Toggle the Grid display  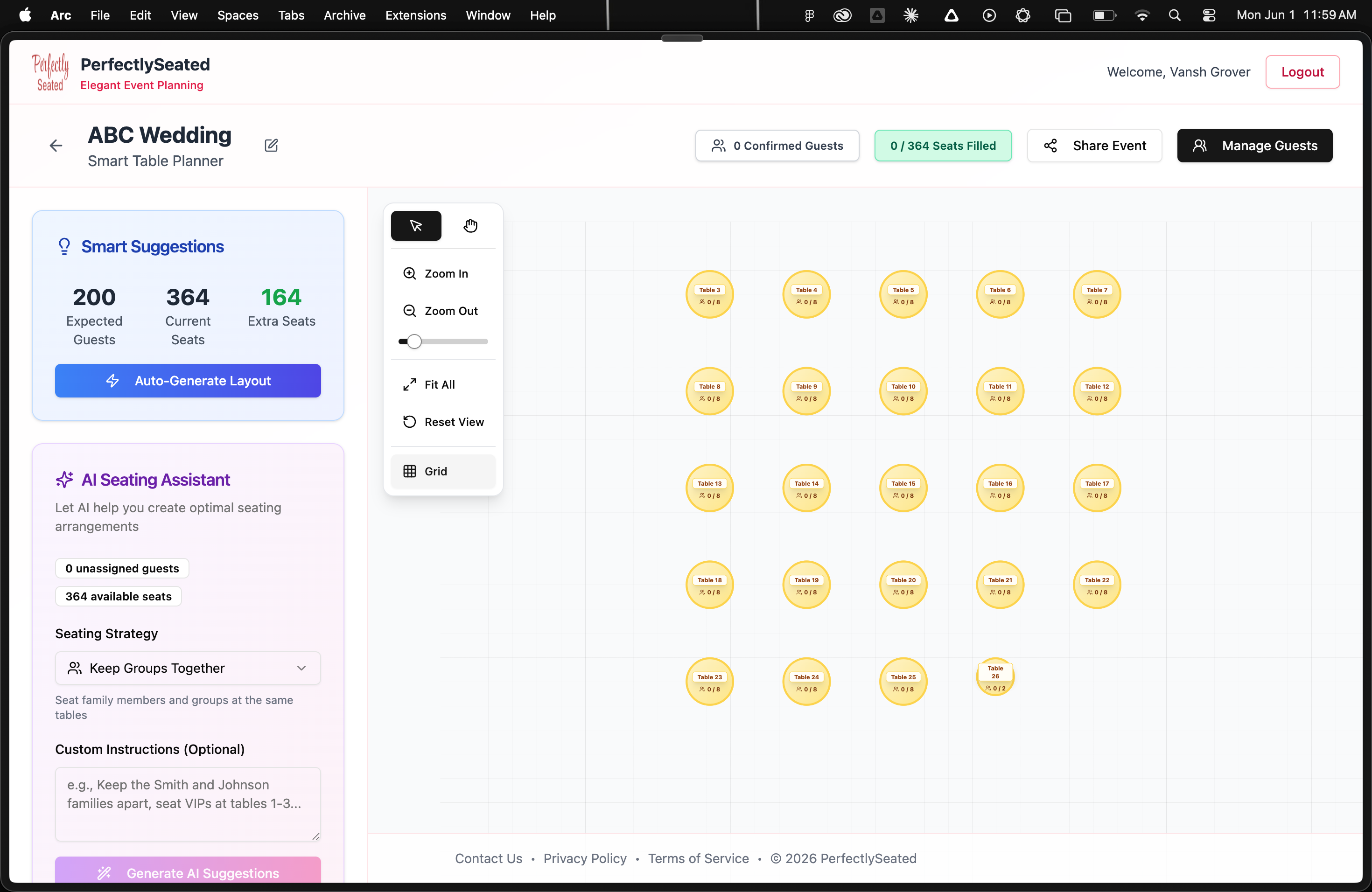[443, 471]
